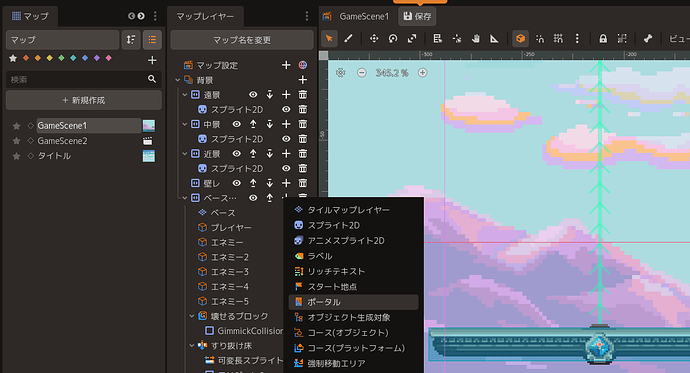Filter by green diamond tag

click(x=61, y=58)
